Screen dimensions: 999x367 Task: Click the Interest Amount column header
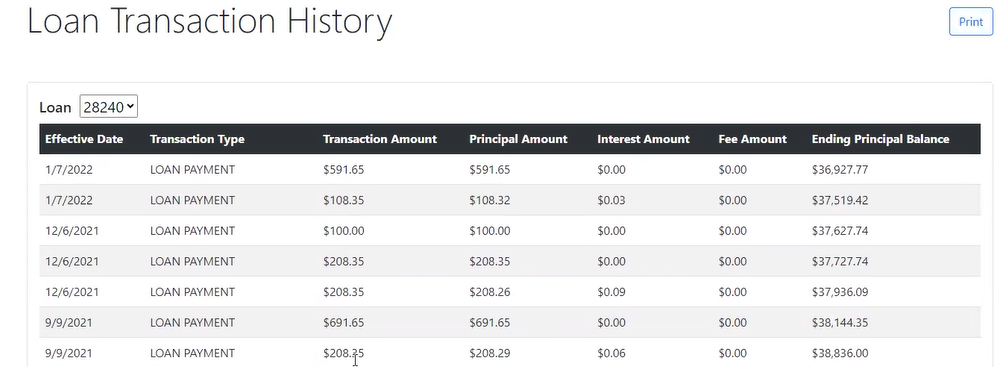pos(643,139)
